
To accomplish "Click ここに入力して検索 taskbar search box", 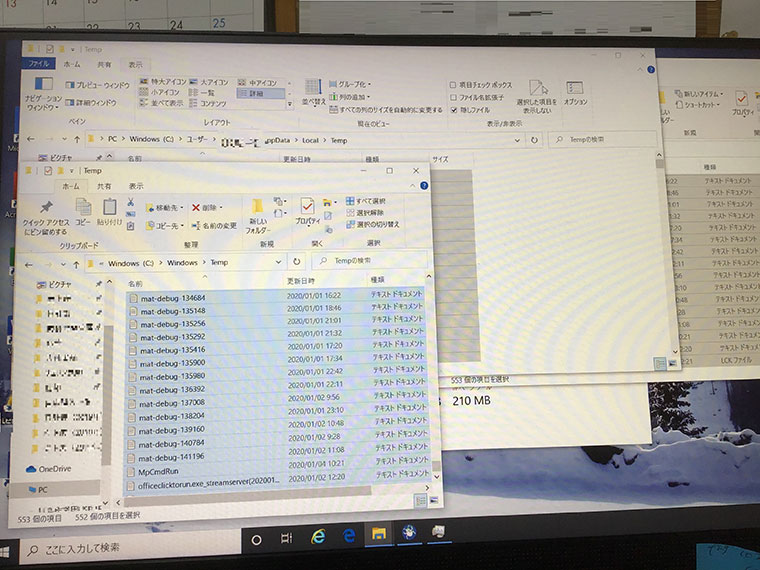I will 131,549.
